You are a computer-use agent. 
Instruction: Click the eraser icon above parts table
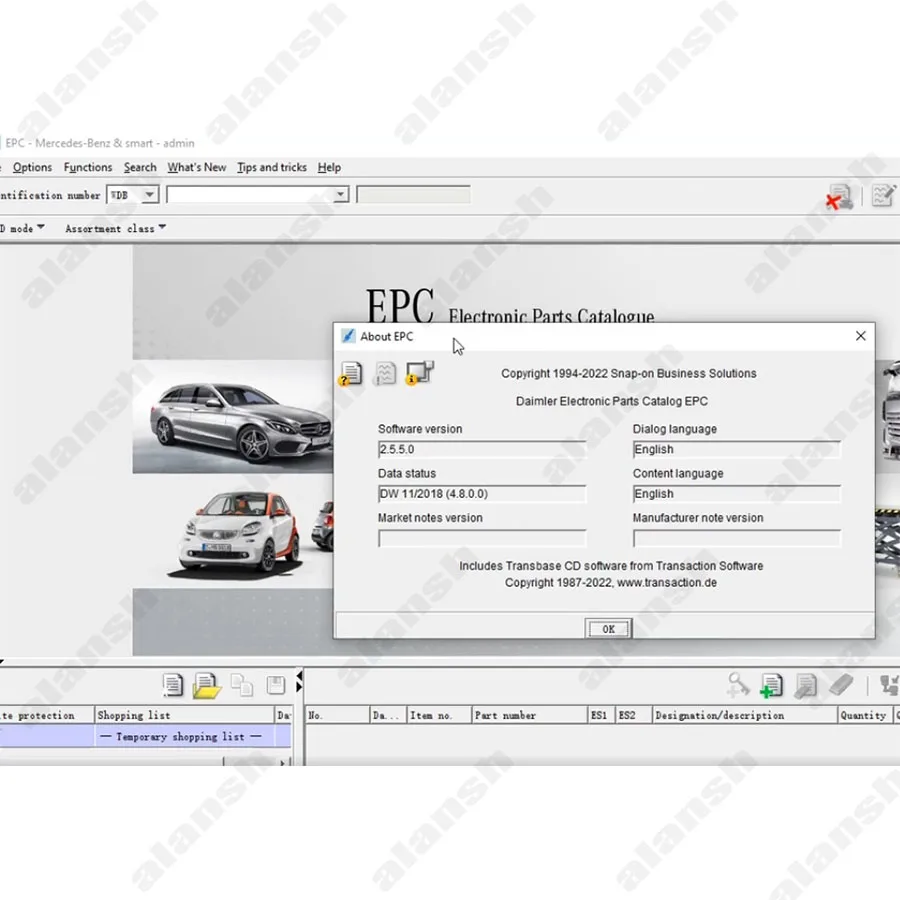(841, 684)
